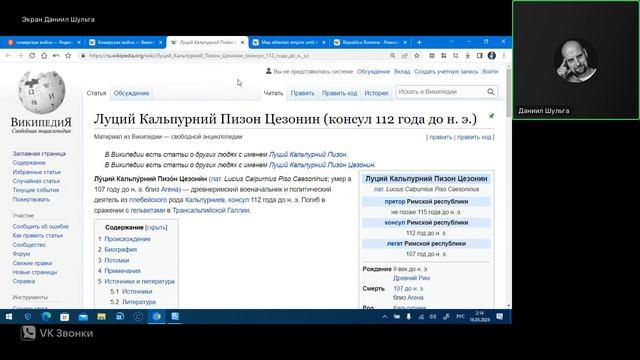Reload the current page
640x360 pixels.
pos(32,56)
